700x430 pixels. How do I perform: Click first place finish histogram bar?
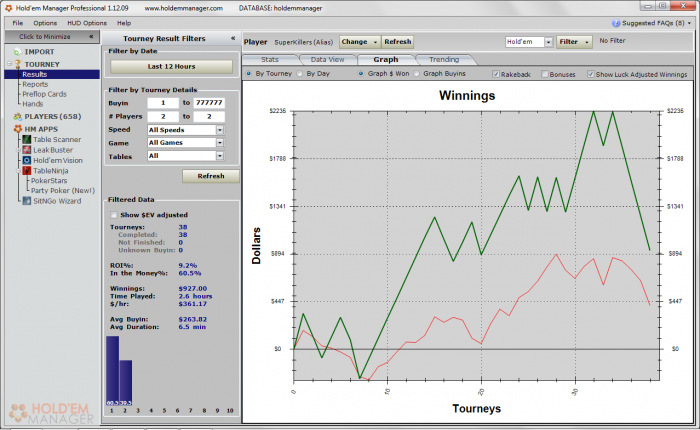[x=112, y=371]
